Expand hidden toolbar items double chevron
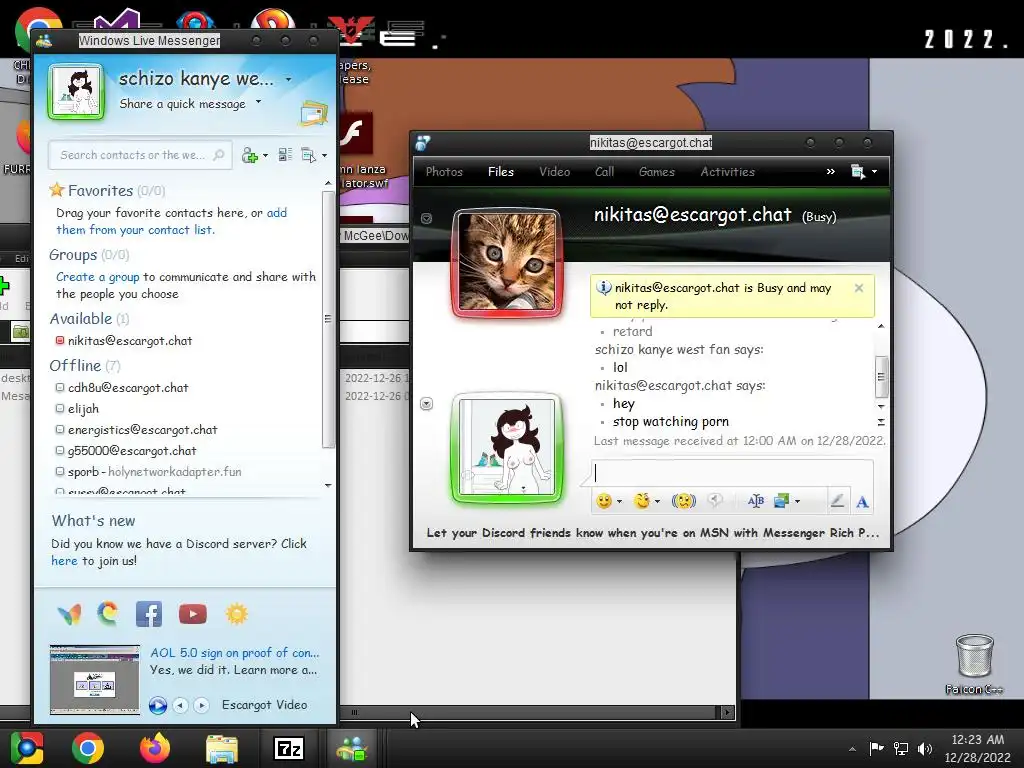The image size is (1024, 768). tap(830, 172)
